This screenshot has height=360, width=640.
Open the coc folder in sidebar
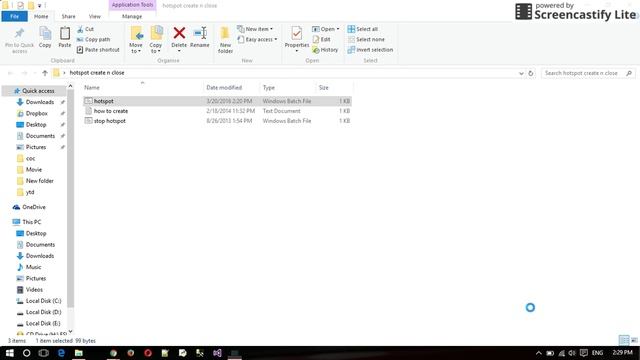[30, 158]
